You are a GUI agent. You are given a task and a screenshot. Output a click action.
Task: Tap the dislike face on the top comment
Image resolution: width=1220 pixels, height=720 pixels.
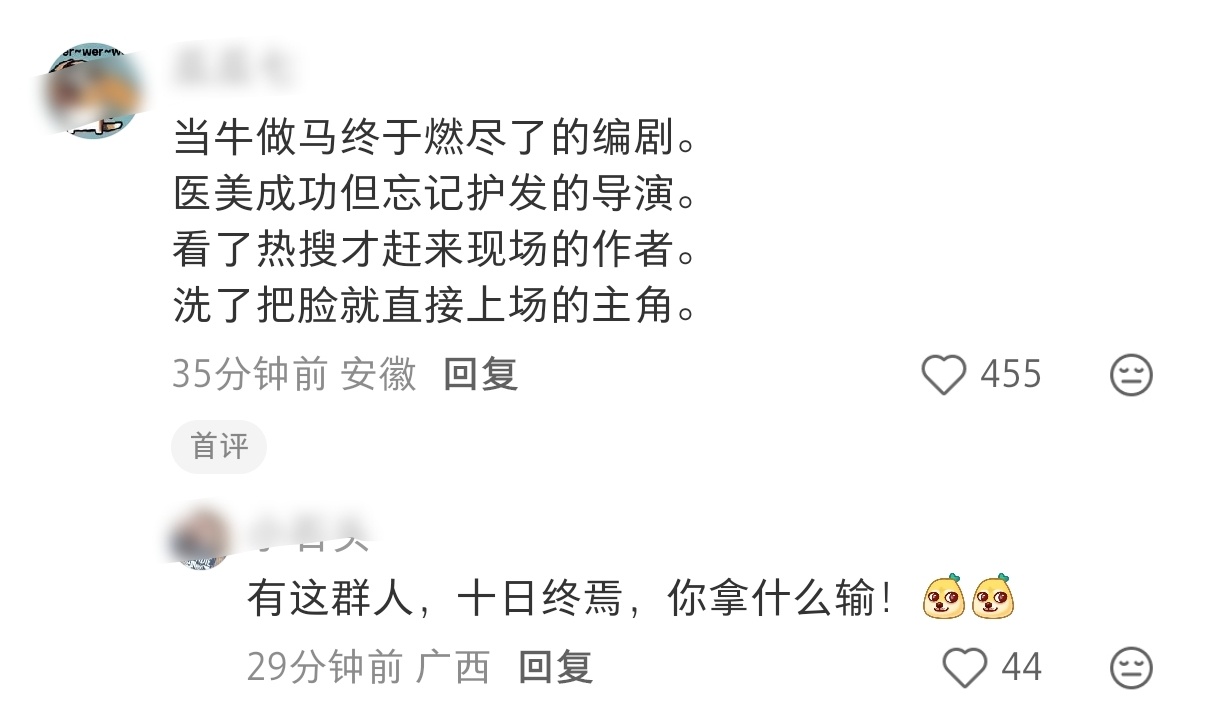click(1131, 375)
